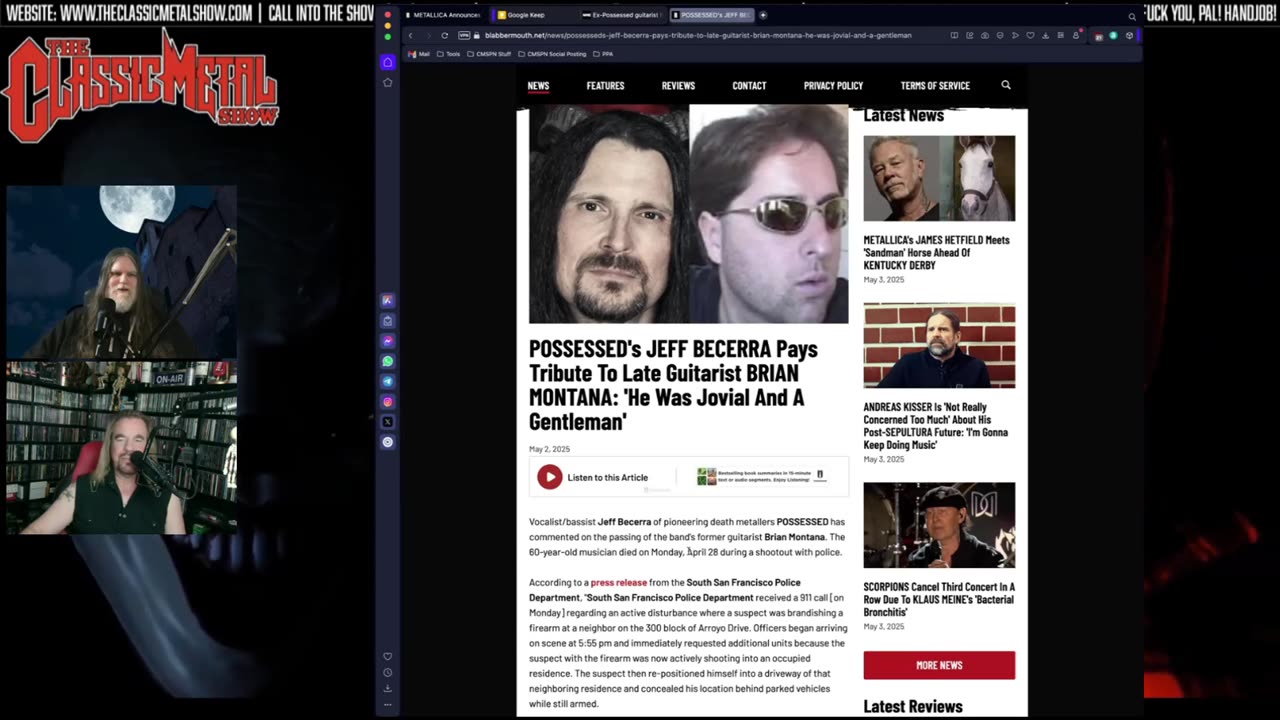This screenshot has height=720, width=1280.
Task: Open the Mail bookmark
Action: tap(420, 54)
